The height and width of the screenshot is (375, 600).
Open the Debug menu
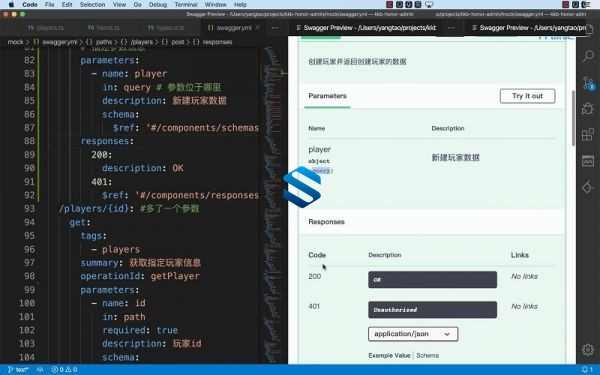(x=158, y=5)
